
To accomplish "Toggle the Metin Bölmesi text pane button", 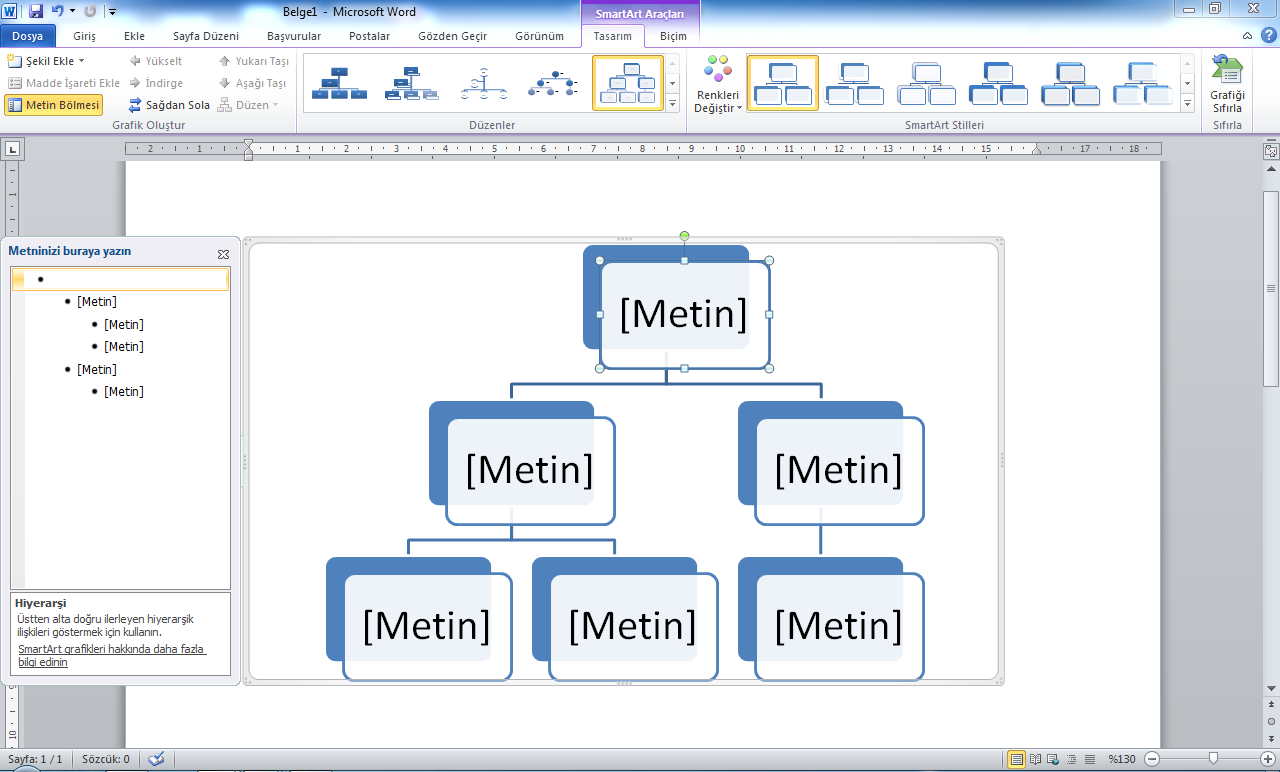I will (53, 105).
